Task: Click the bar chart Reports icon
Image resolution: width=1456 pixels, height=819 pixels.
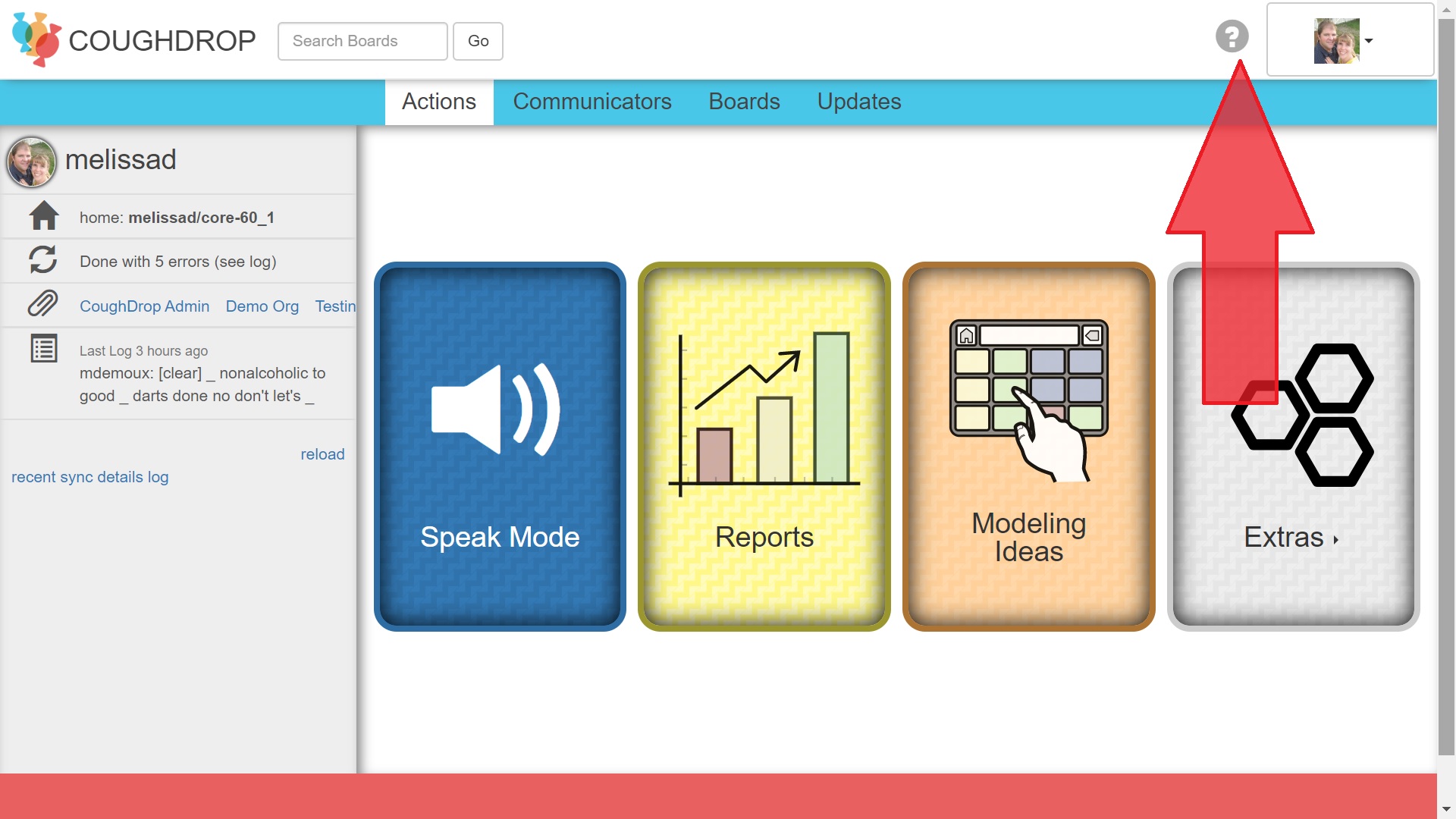Action: [x=764, y=414]
